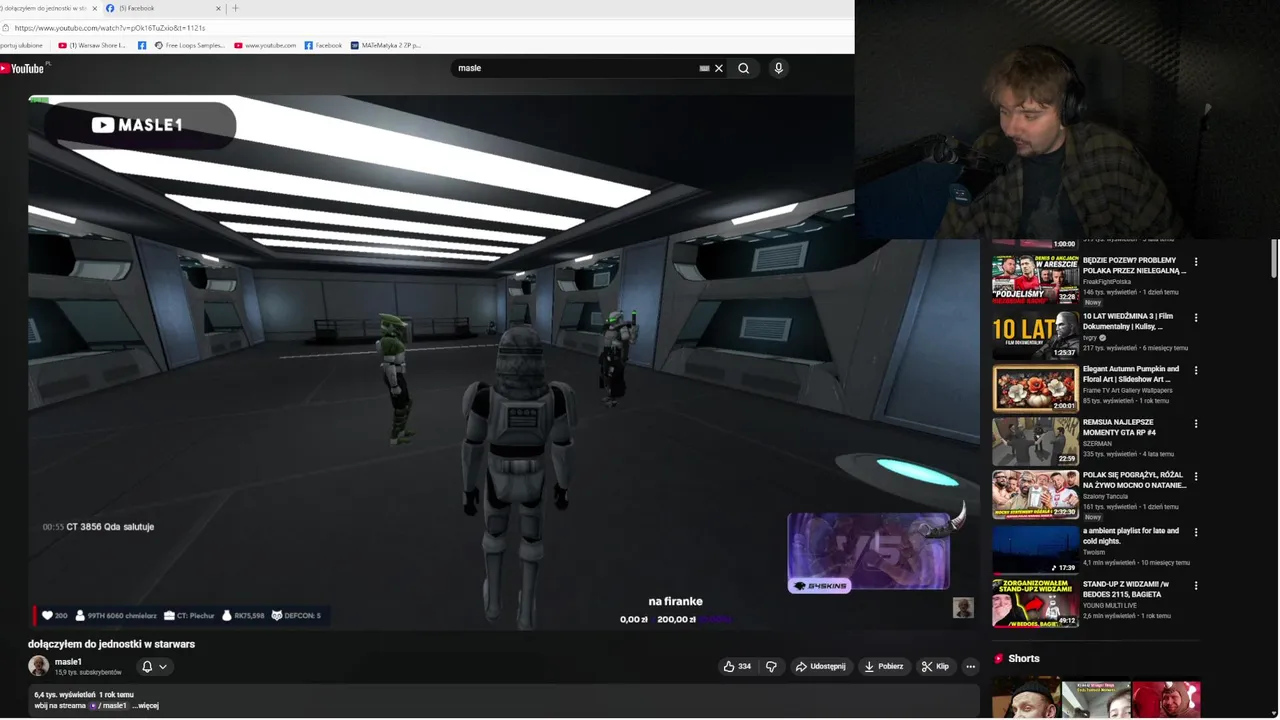1280x720 pixels.
Task: Open ambient playlist for late nights title
Action: pyautogui.click(x=1131, y=536)
